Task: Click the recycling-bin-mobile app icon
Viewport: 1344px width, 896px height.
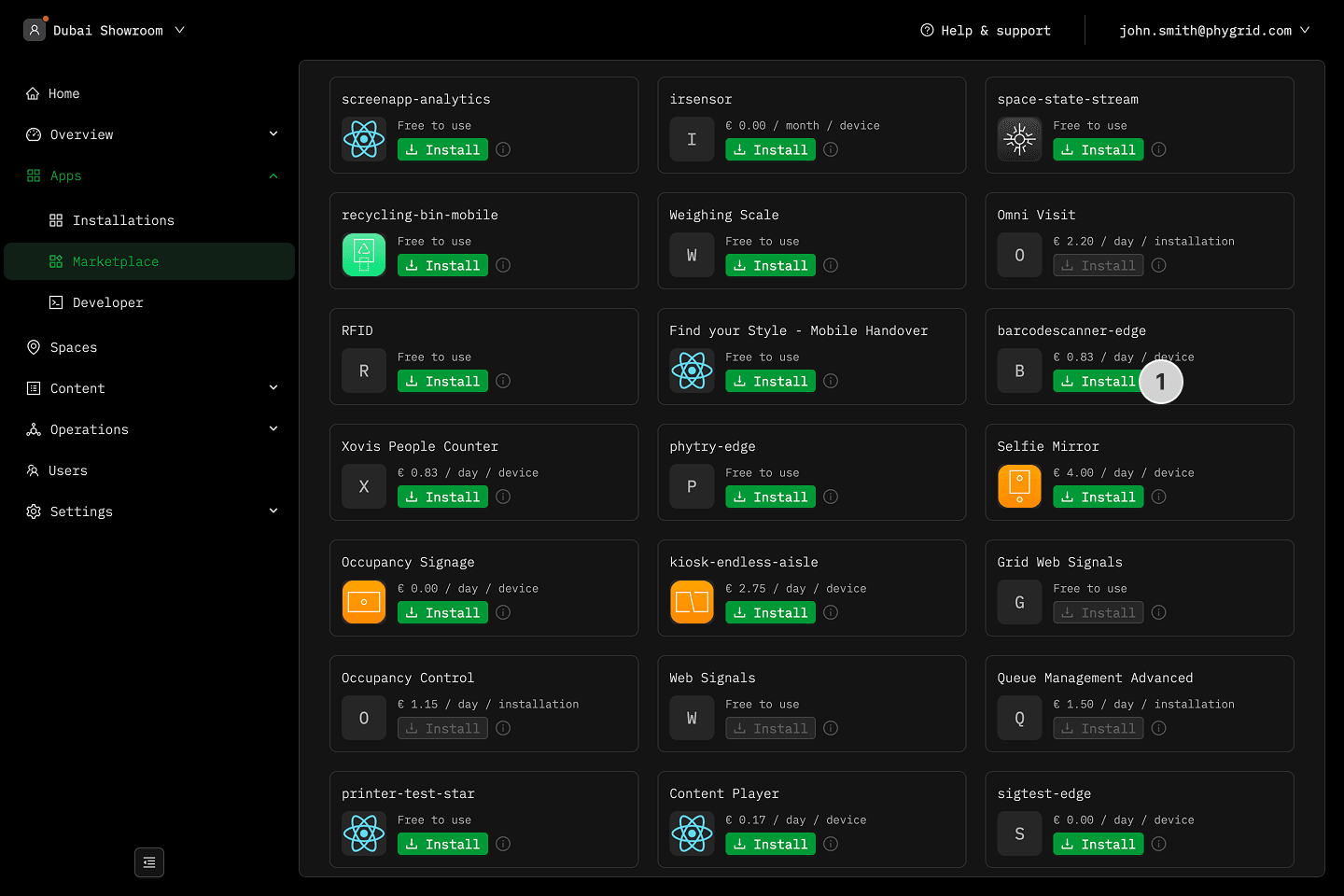Action: [364, 255]
